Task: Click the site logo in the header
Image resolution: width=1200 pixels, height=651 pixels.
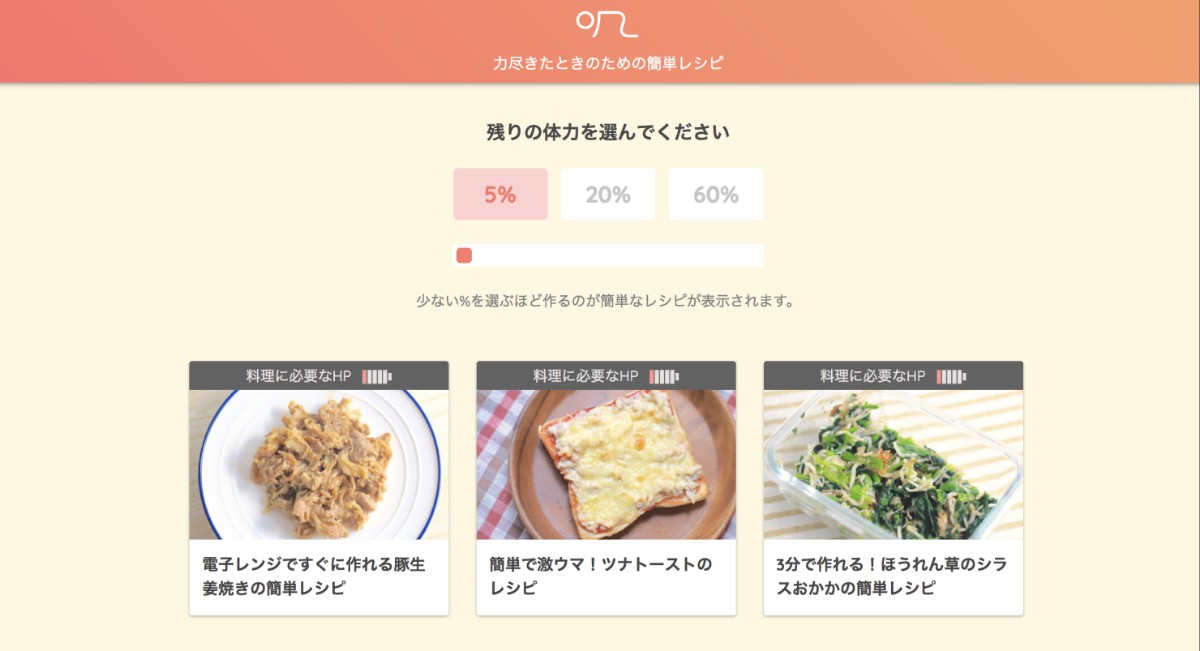Action: point(607,24)
